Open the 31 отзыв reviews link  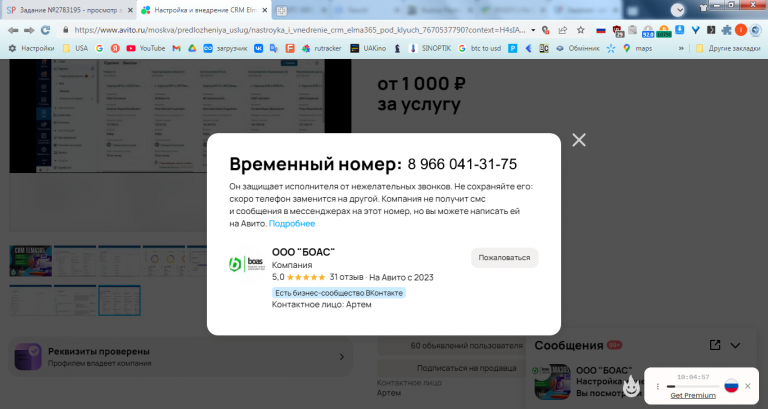point(346,277)
